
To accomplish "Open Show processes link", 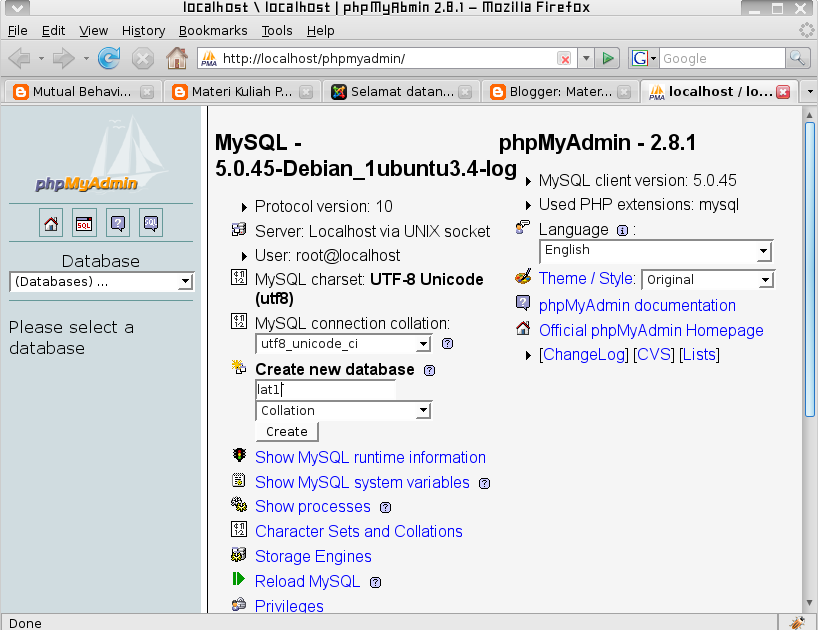I will tap(312, 506).
